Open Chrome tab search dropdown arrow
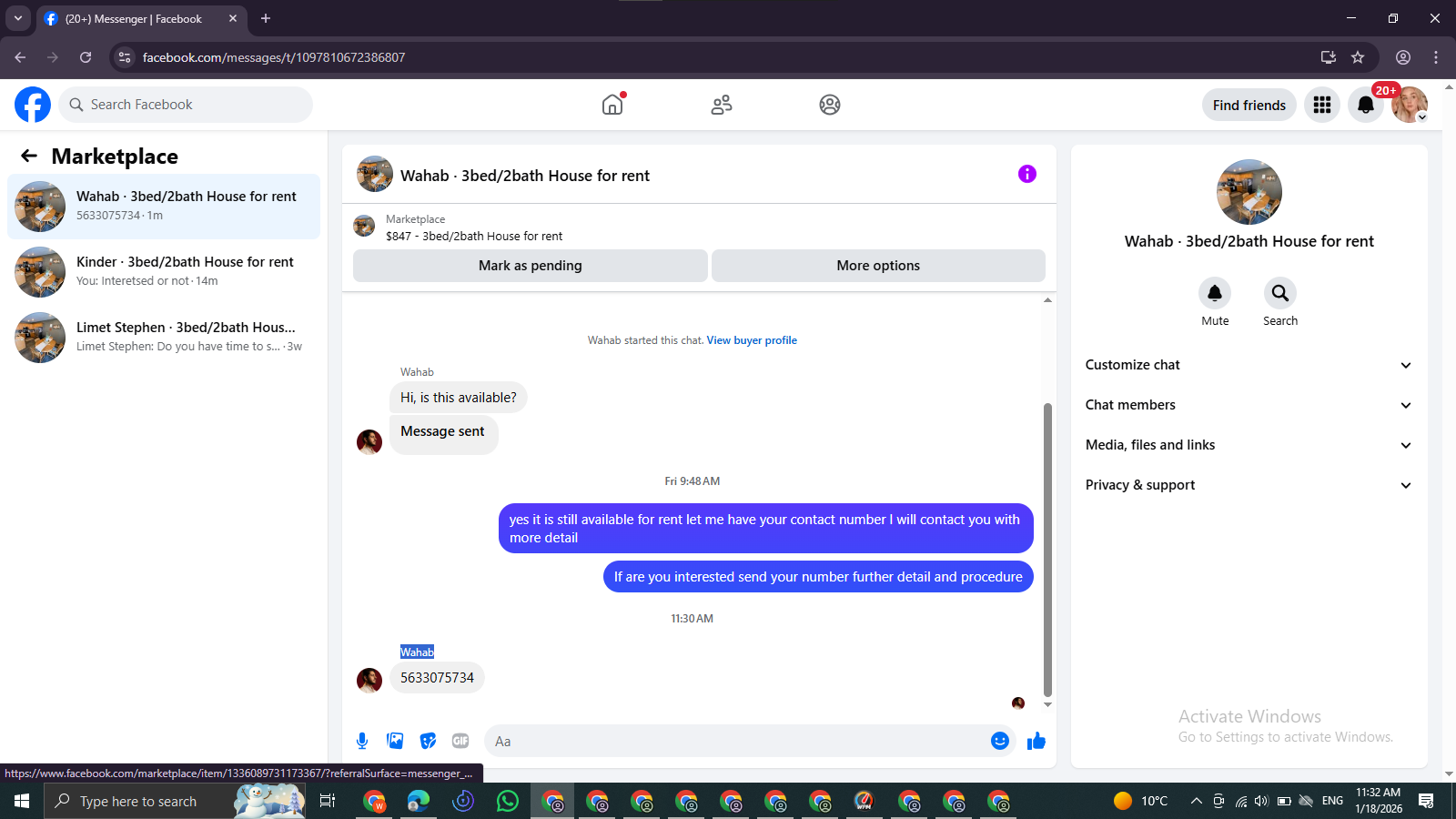This screenshot has width=1456, height=819. pyautogui.click(x=17, y=18)
